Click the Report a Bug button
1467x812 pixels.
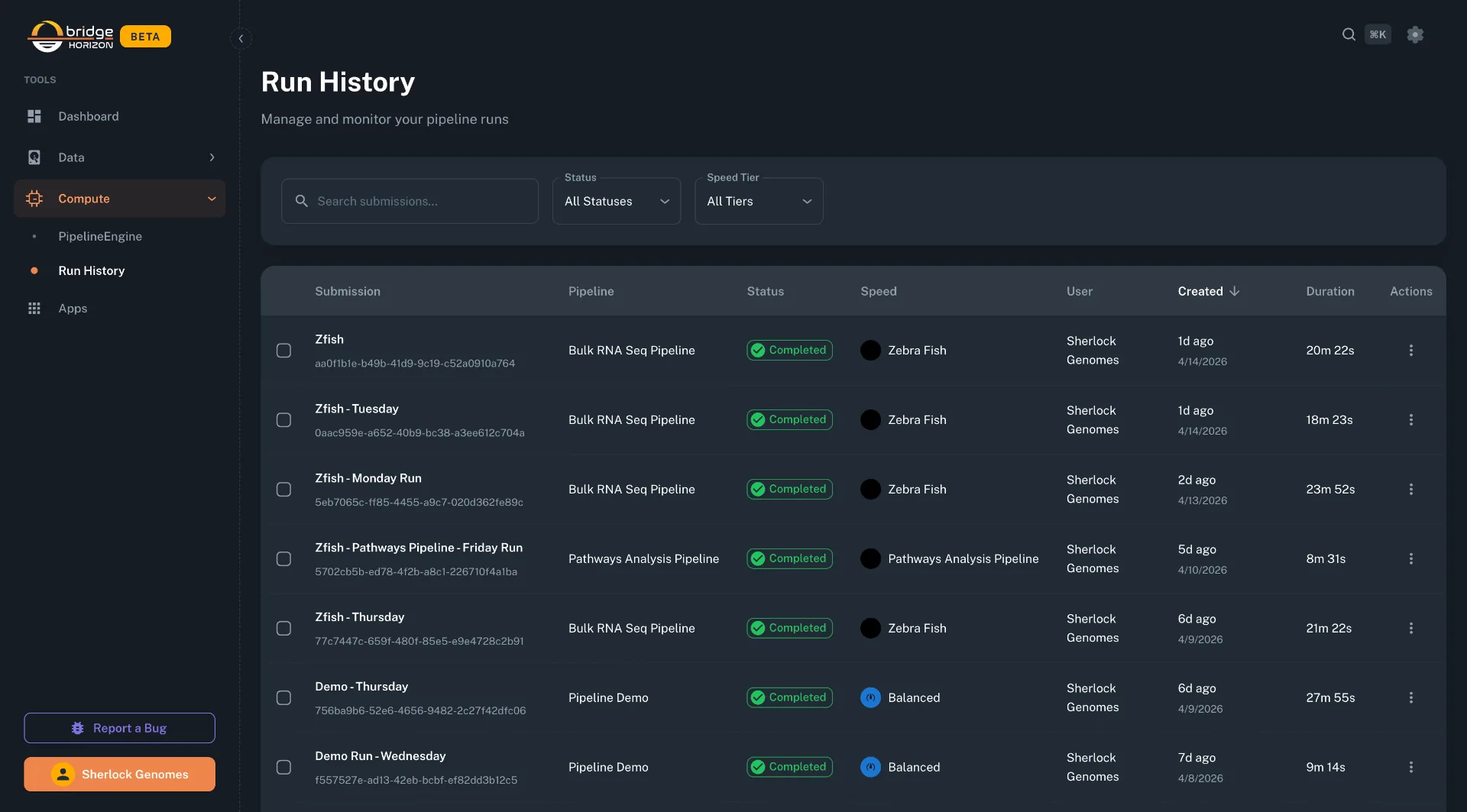(x=119, y=728)
